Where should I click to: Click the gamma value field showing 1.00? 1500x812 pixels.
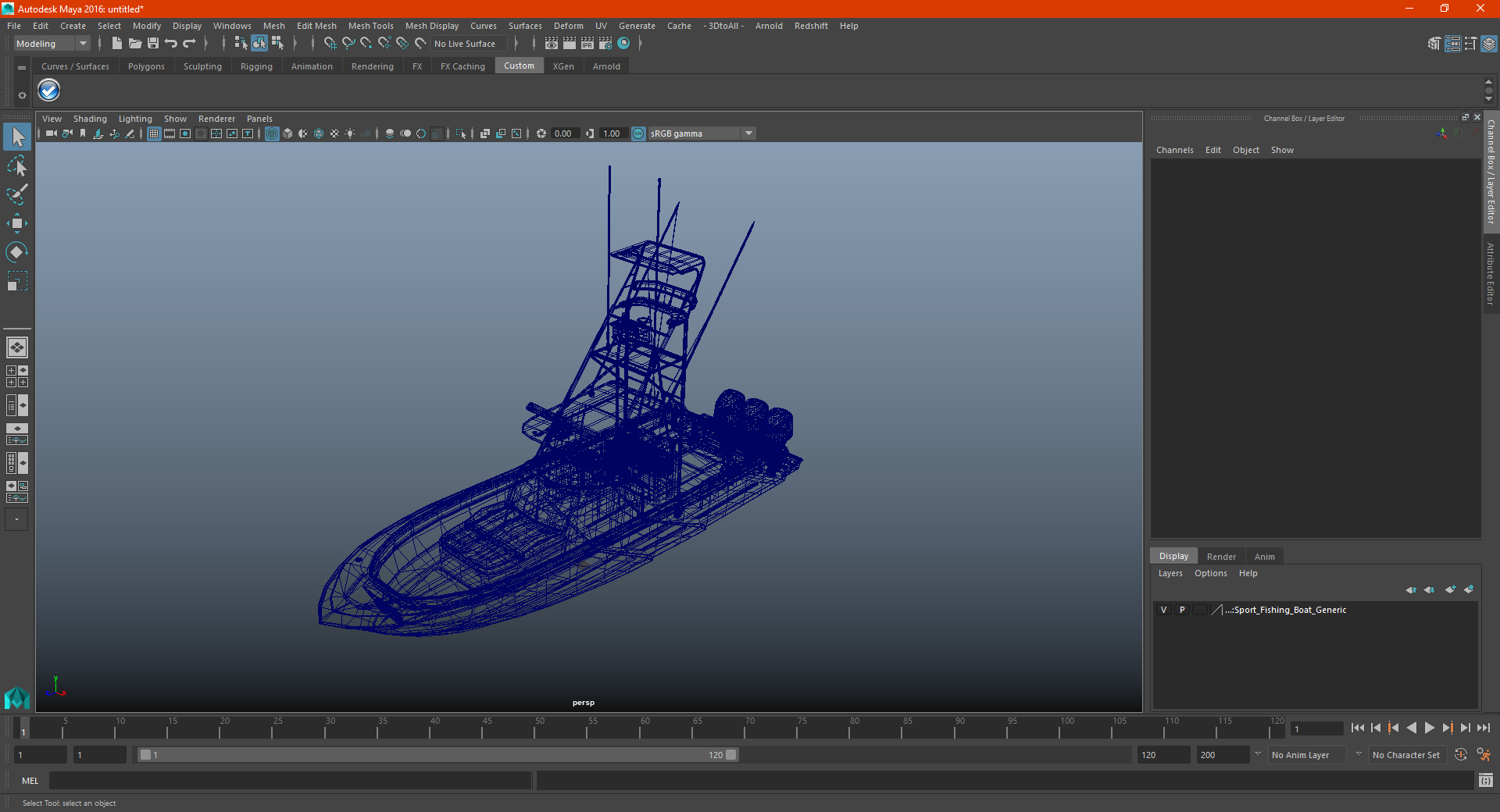tap(614, 134)
